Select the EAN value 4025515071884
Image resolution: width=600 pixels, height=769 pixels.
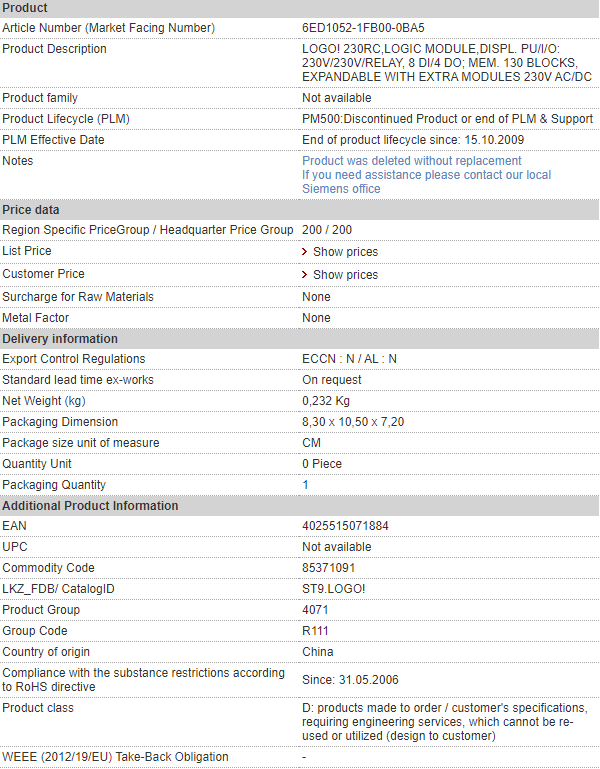[345, 526]
